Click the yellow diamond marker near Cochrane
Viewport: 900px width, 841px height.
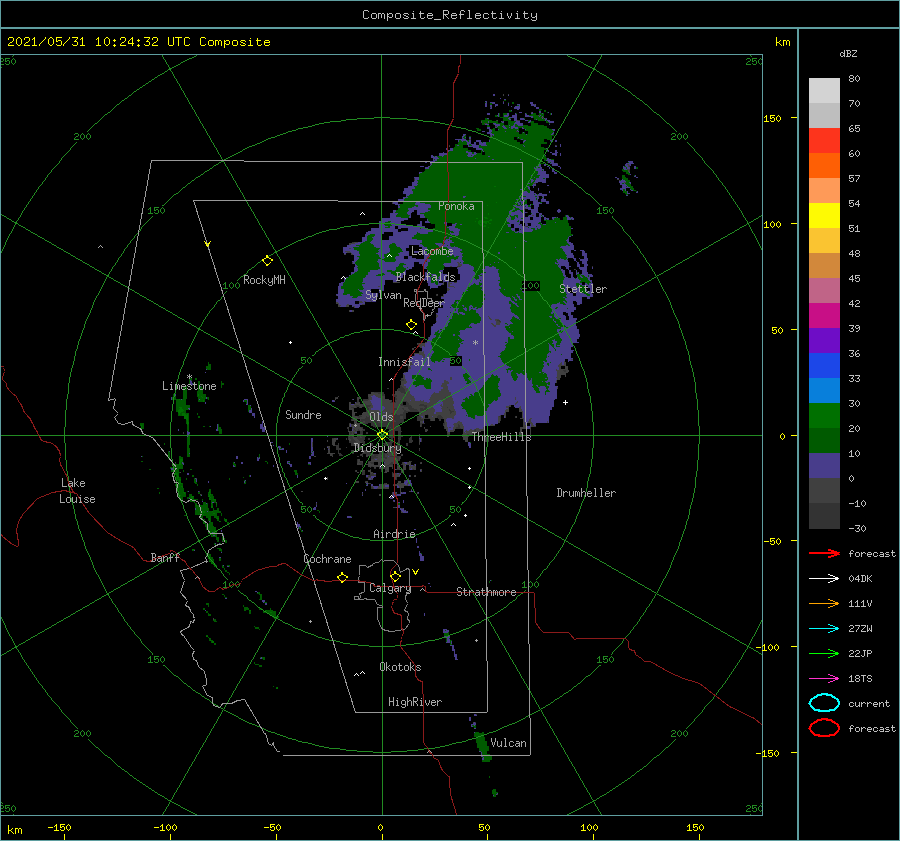342,578
